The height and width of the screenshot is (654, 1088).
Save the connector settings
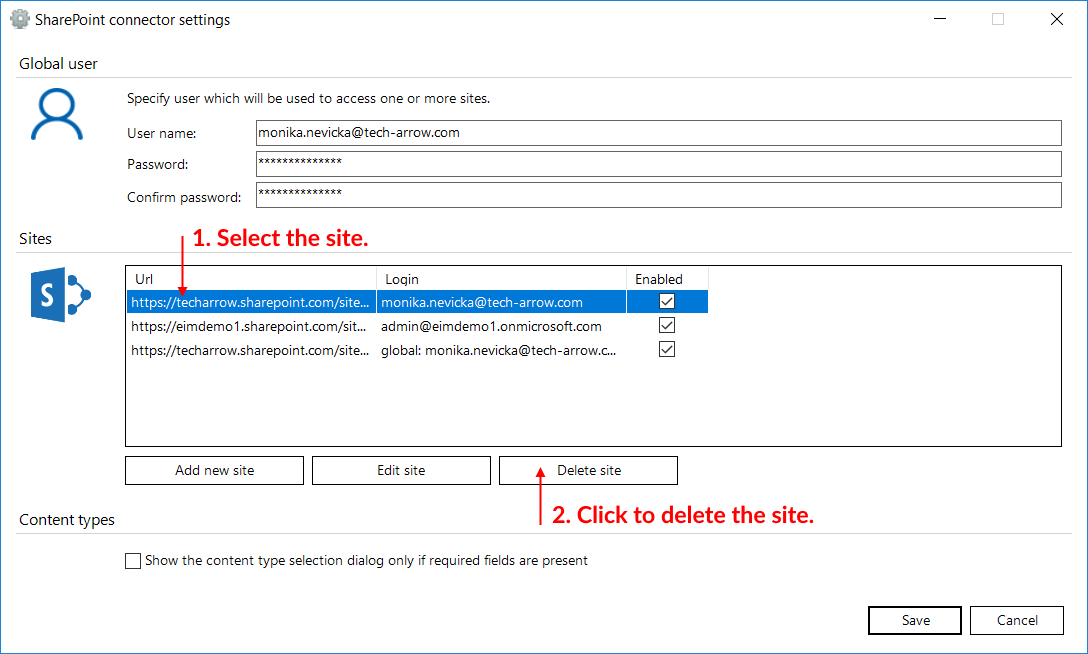click(x=915, y=620)
